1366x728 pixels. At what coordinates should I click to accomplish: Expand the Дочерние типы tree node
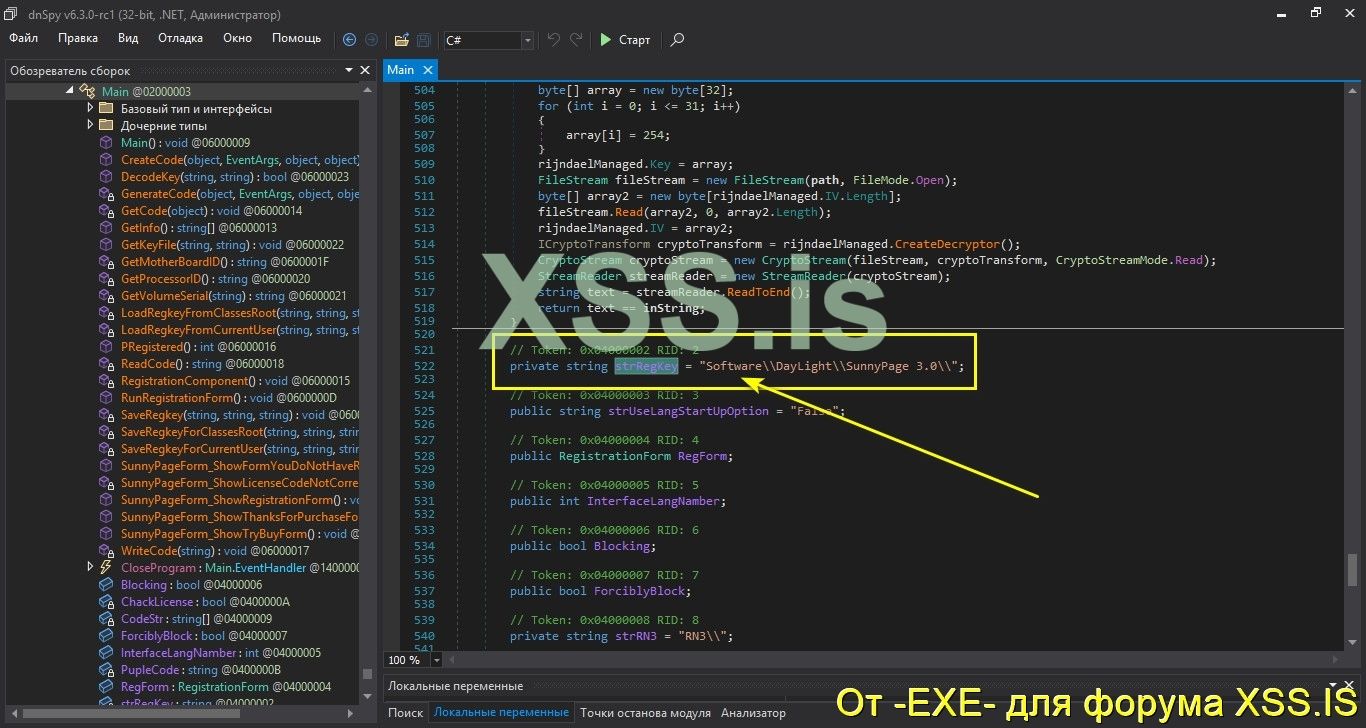point(90,125)
